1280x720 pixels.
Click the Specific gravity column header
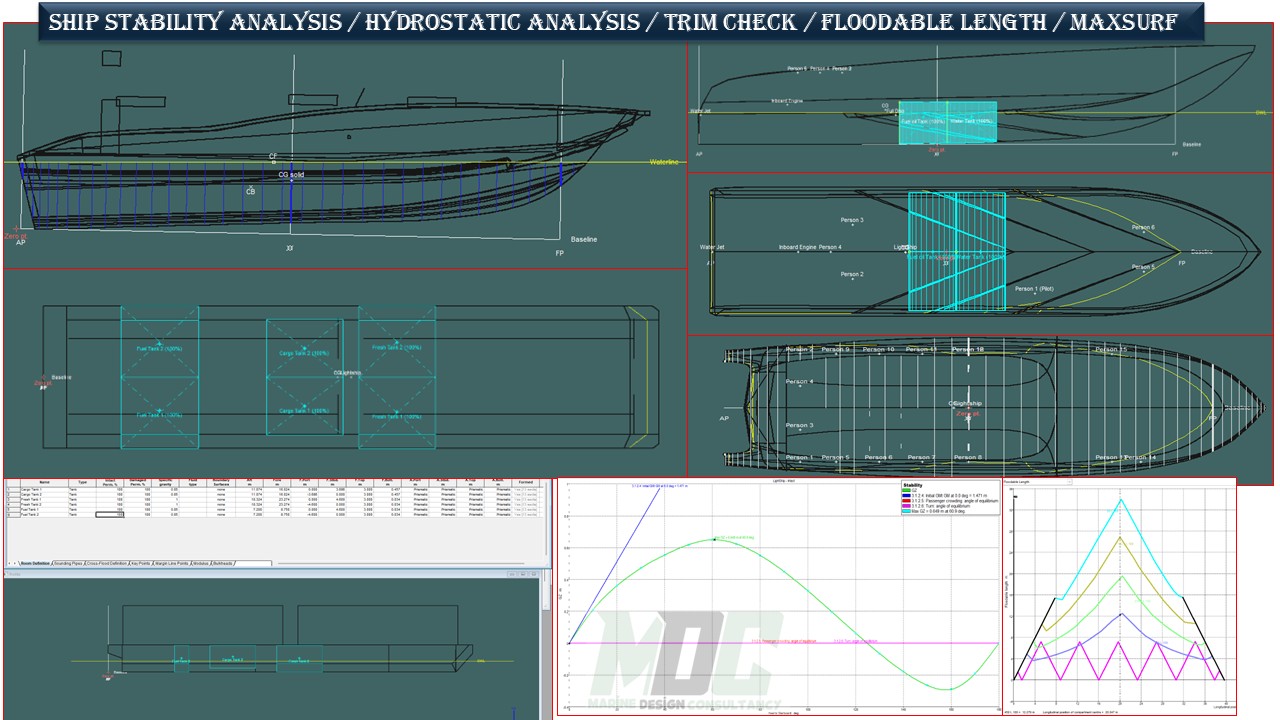point(167,482)
